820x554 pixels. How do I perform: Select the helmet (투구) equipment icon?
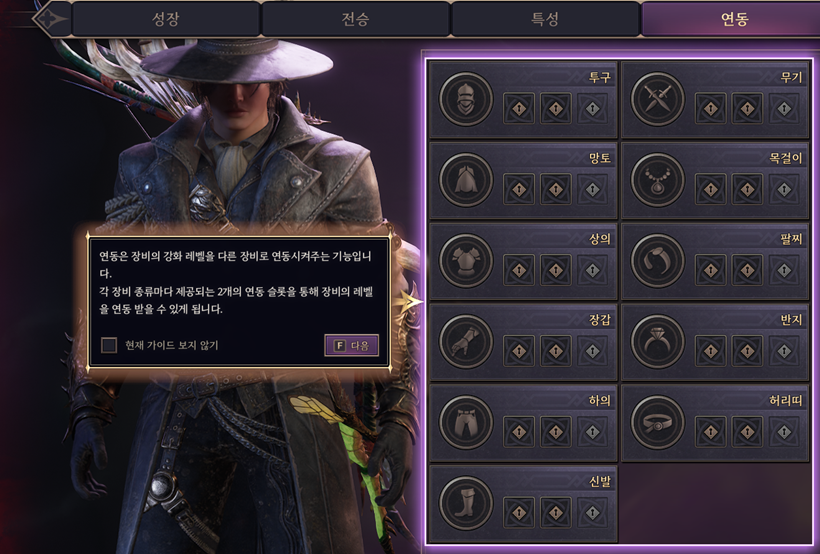[465, 99]
